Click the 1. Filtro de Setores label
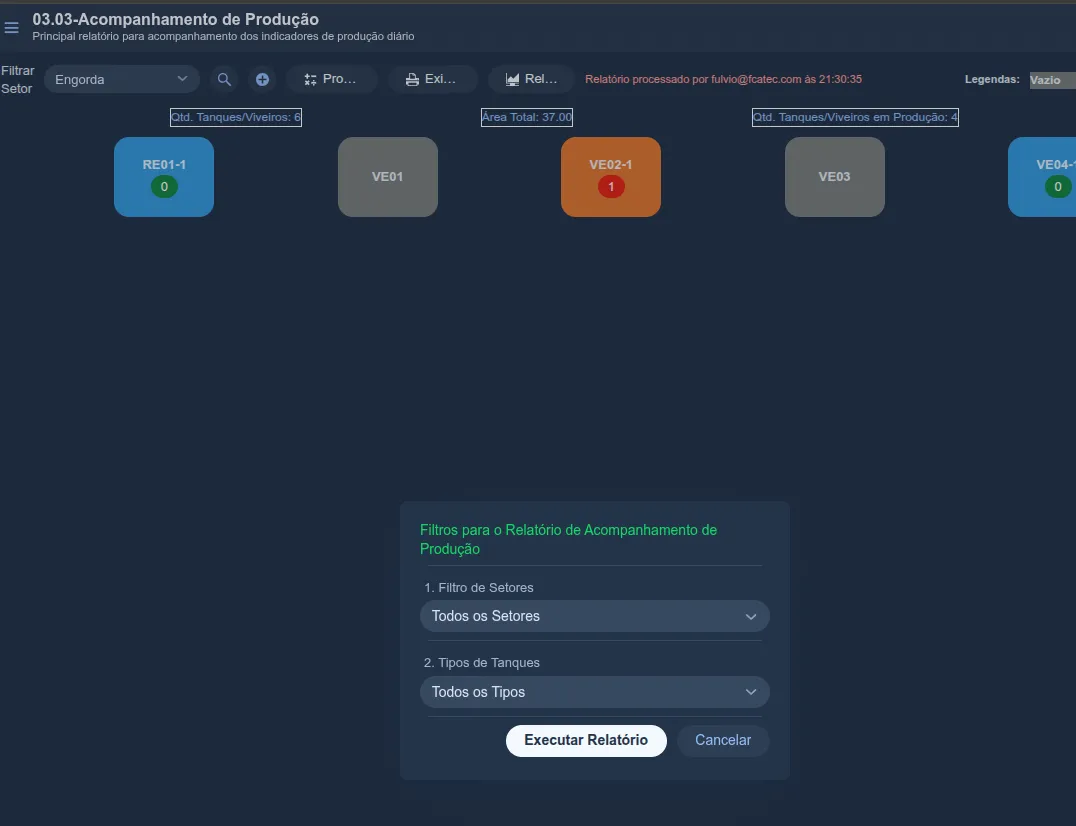This screenshot has height=826, width=1076. click(x=478, y=588)
